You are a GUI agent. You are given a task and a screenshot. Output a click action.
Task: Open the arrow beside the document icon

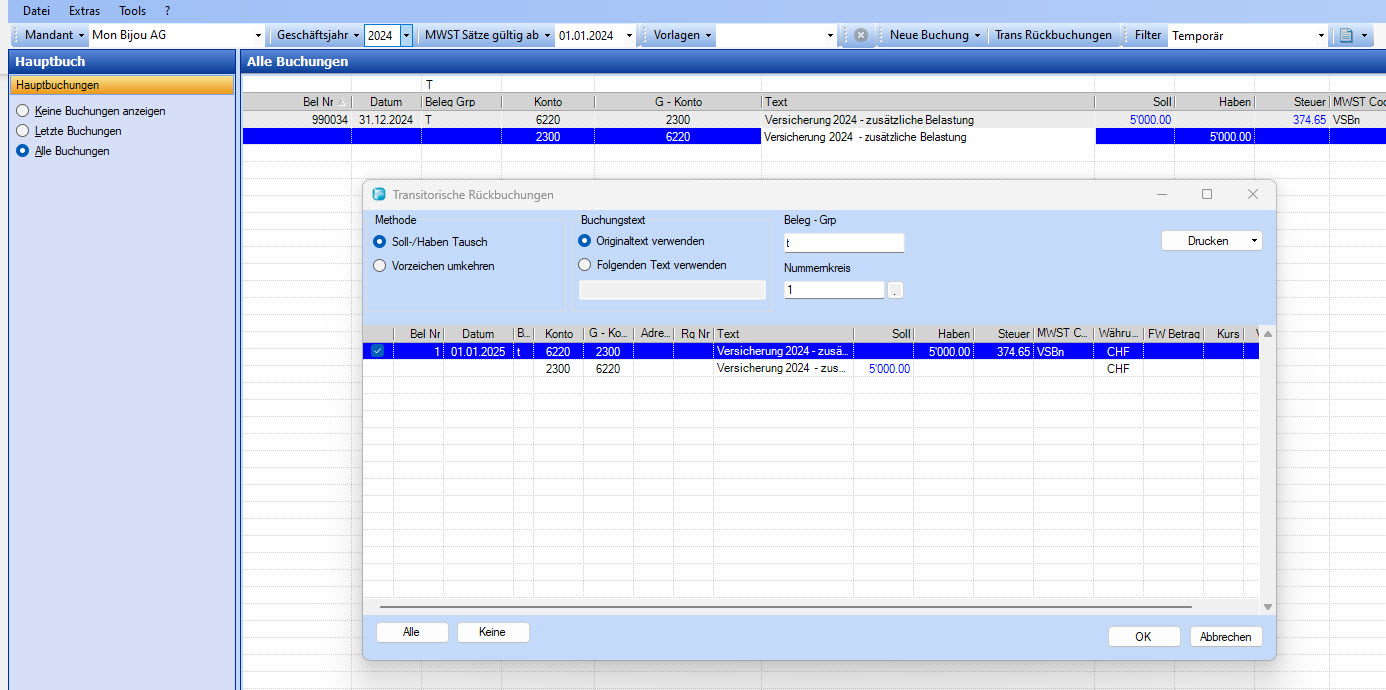click(1365, 35)
